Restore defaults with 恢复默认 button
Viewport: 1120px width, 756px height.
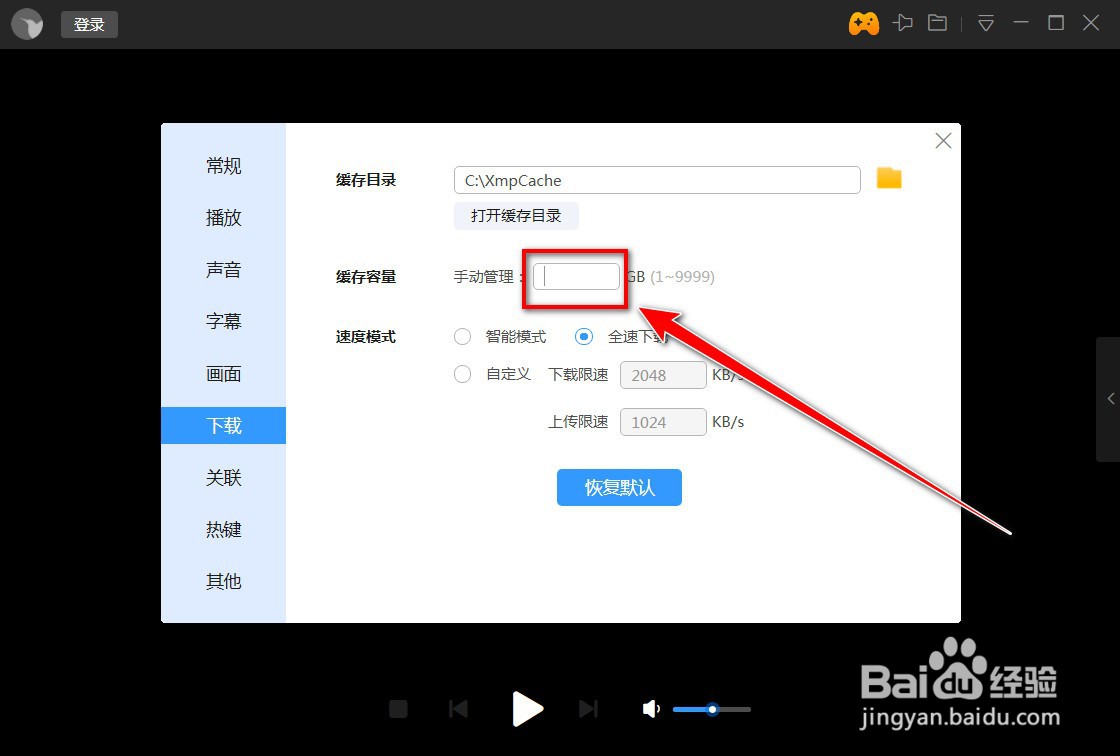619,487
